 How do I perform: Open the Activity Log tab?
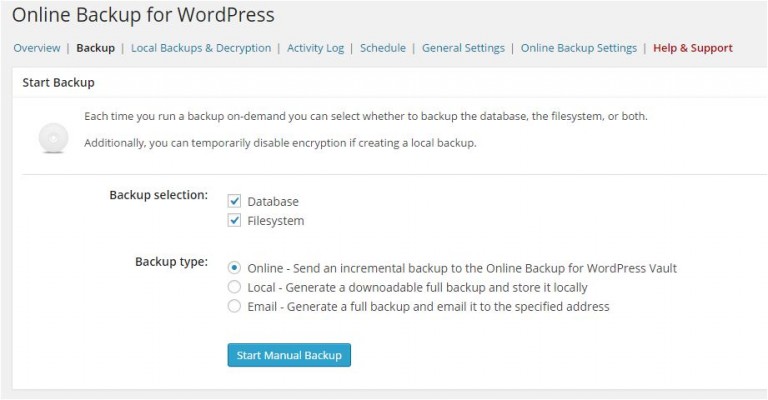coord(315,48)
